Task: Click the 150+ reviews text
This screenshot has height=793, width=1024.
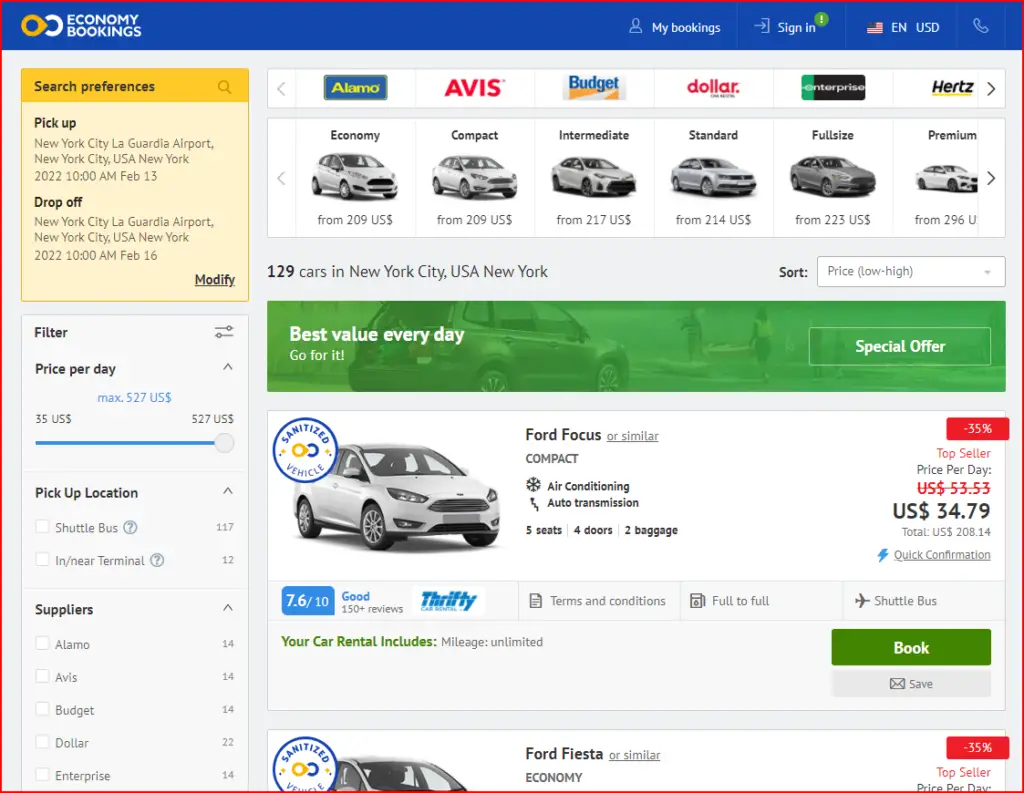Action: pyautogui.click(x=372, y=609)
